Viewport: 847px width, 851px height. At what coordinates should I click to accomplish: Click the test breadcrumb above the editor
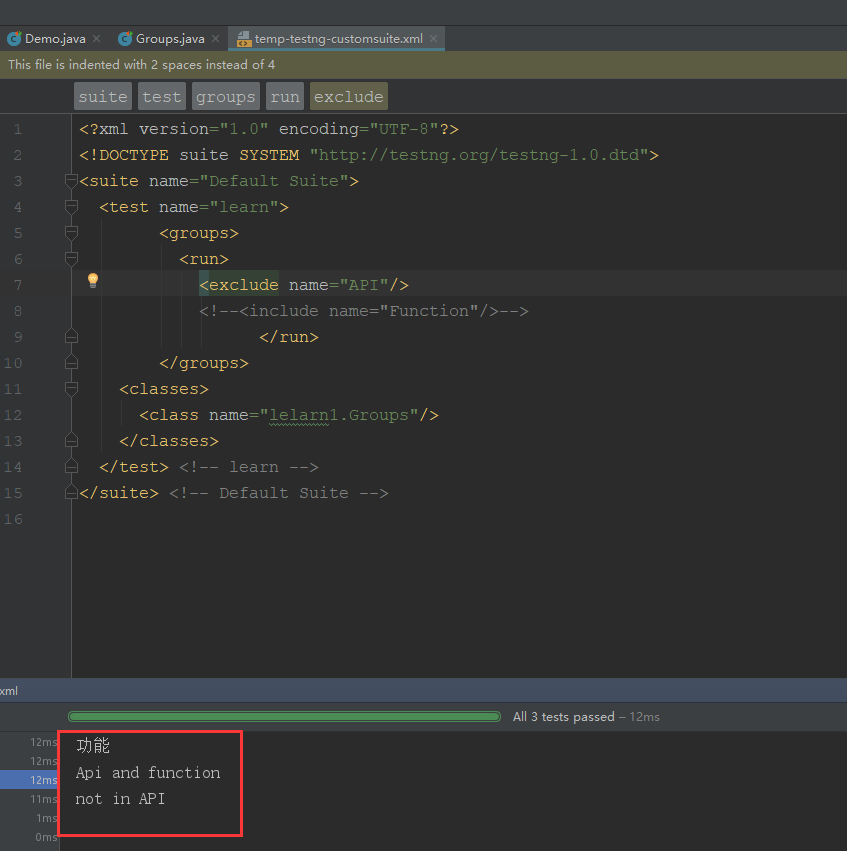point(161,96)
